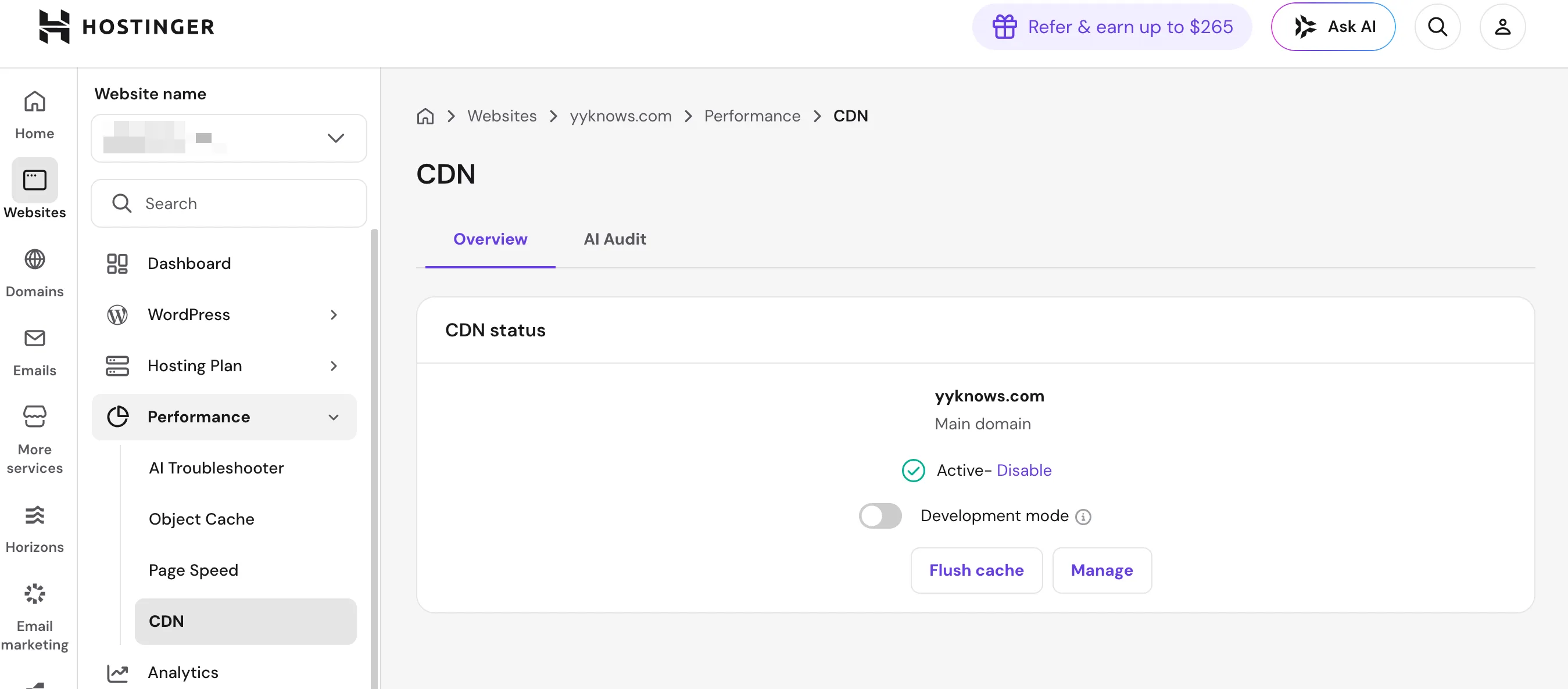Click the Ask AI button
This screenshot has width=1568, height=689.
pos(1333,27)
